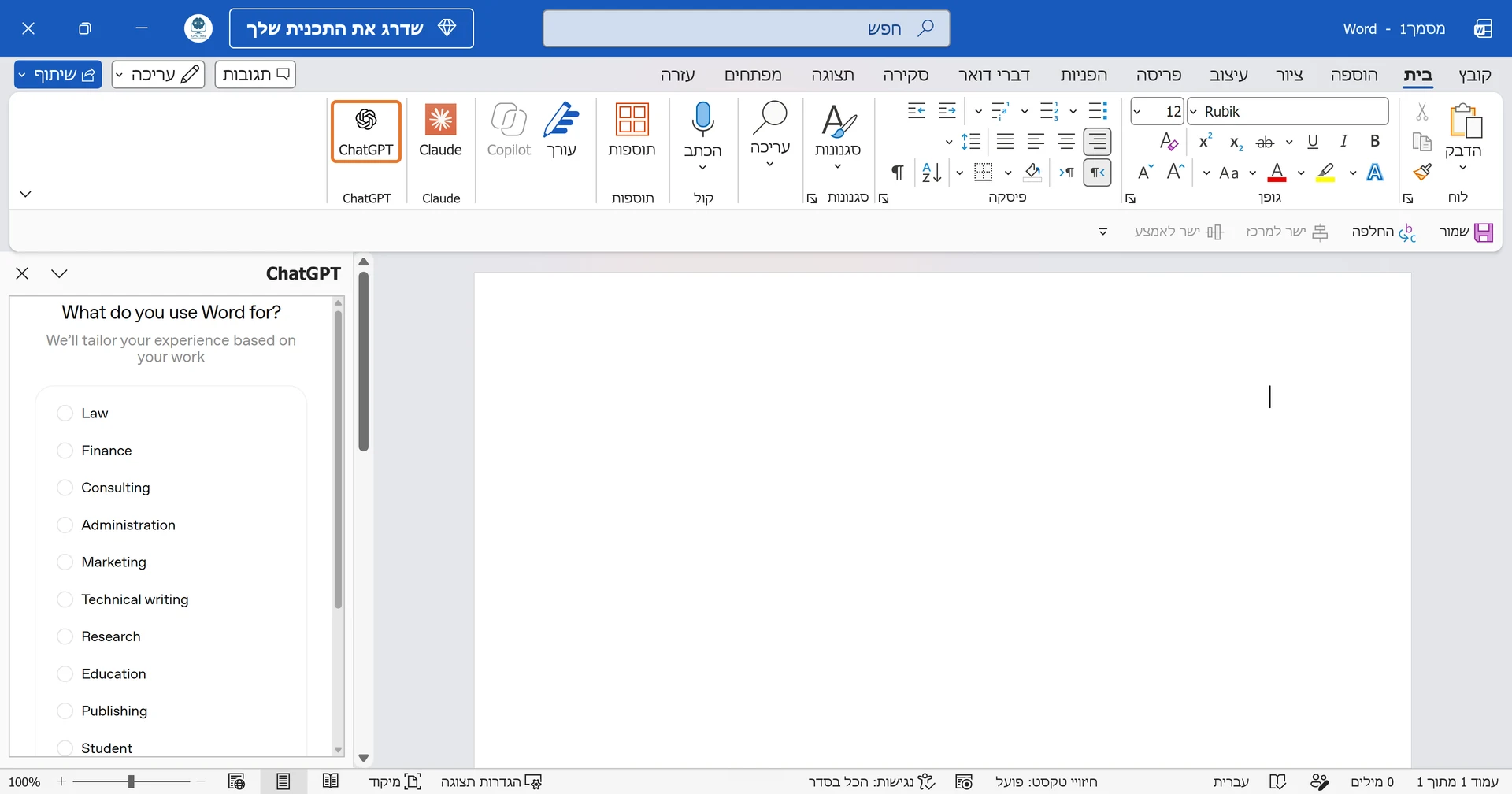Click the Save (שמור) icon in quick toolbar
This screenshot has height=794, width=1512.
point(1484,232)
